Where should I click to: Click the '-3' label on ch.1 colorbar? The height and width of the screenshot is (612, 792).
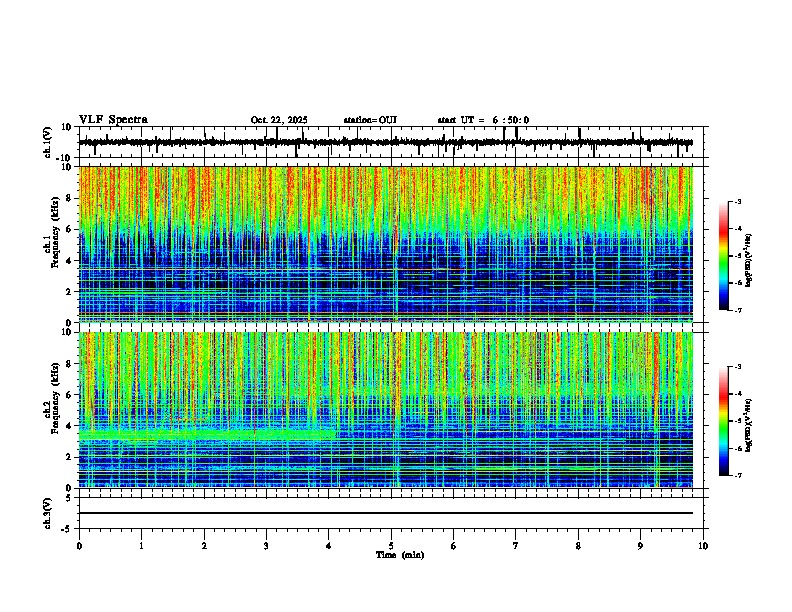tap(737, 202)
